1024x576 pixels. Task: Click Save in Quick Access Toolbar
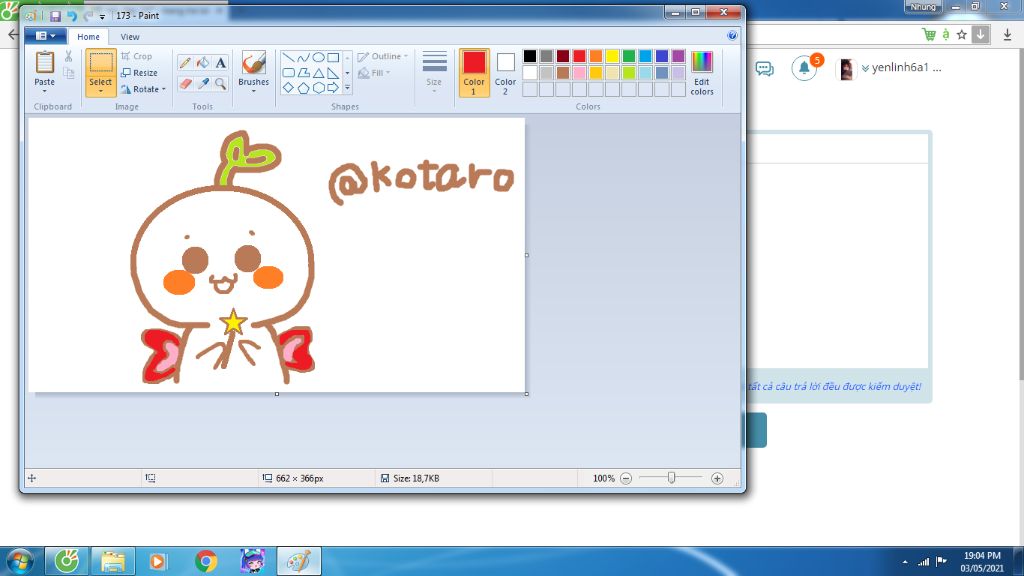pos(56,16)
